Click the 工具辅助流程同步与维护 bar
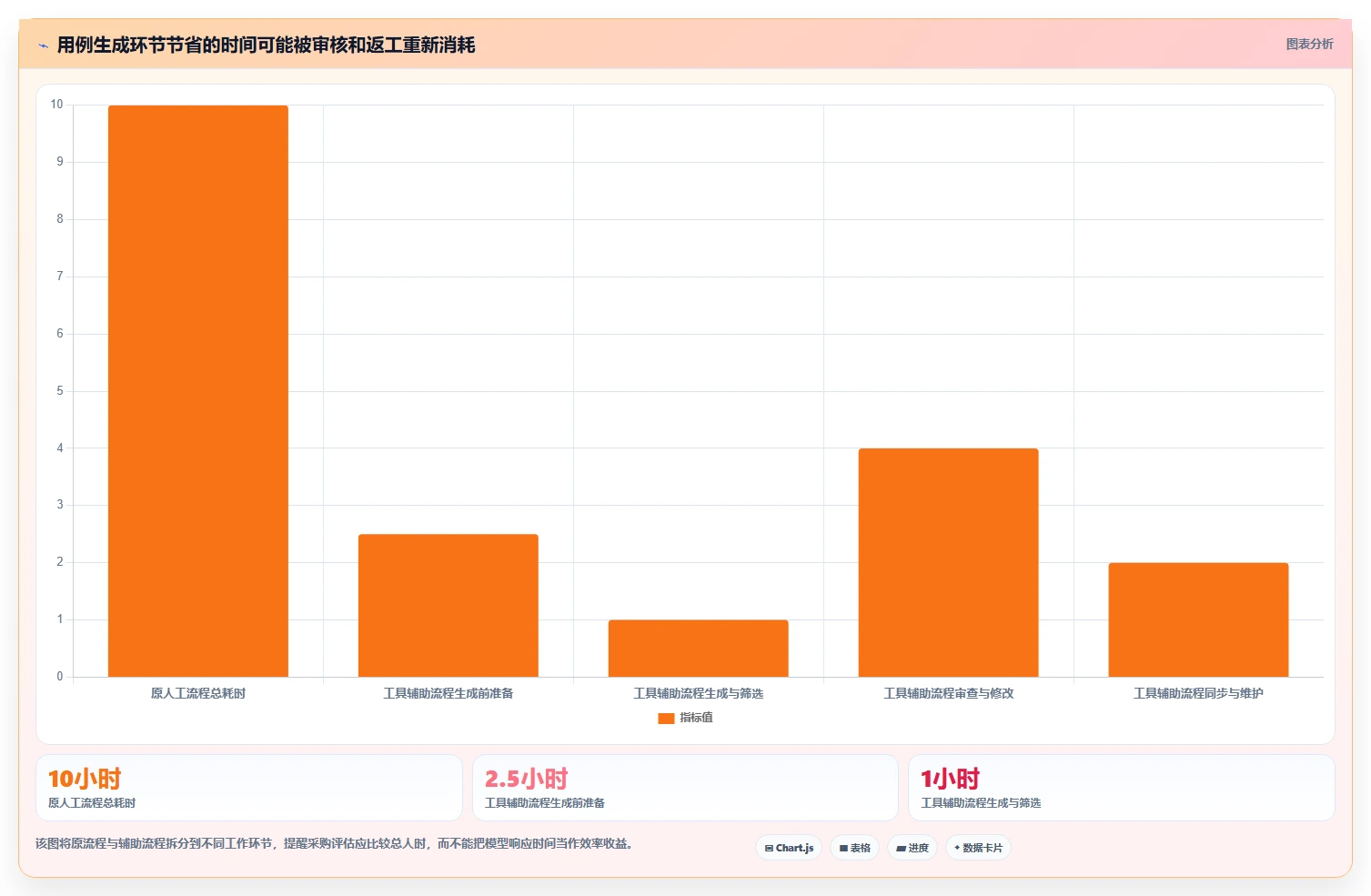Viewport: 1371px width, 896px height. [1198, 619]
